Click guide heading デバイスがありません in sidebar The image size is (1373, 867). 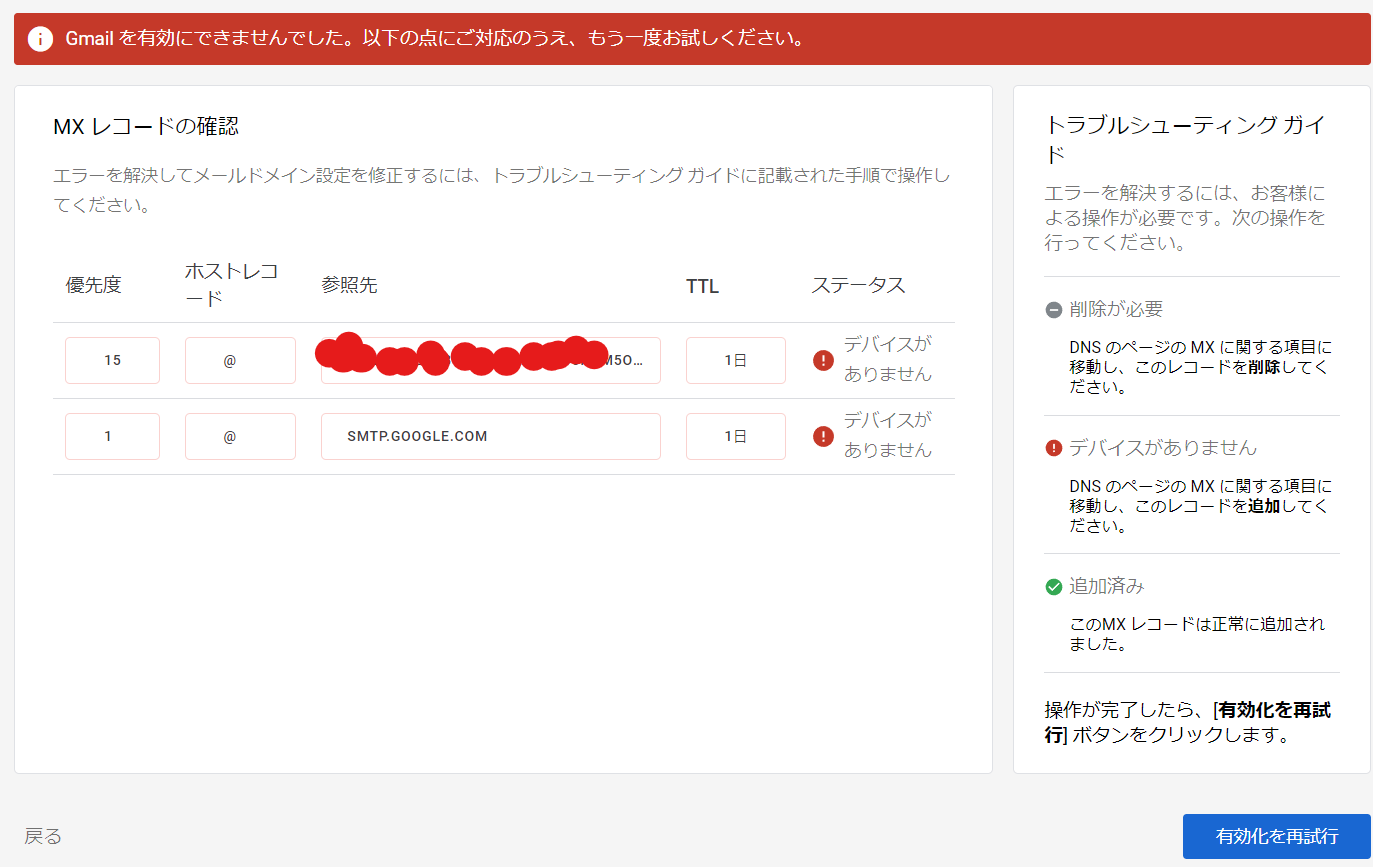[x=1163, y=448]
